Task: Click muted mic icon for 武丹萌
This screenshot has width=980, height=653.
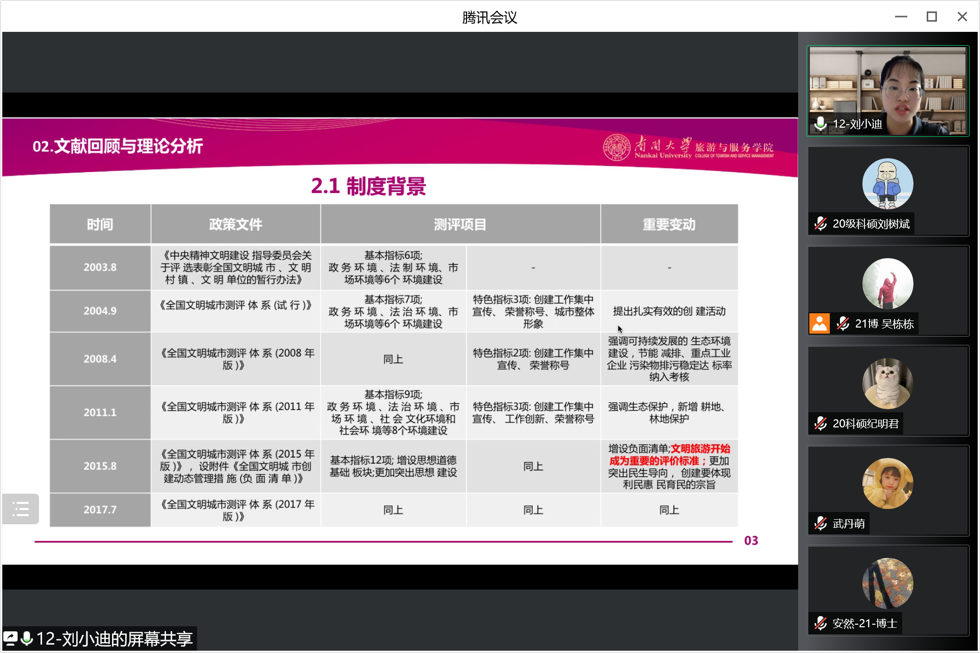Action: (820, 523)
